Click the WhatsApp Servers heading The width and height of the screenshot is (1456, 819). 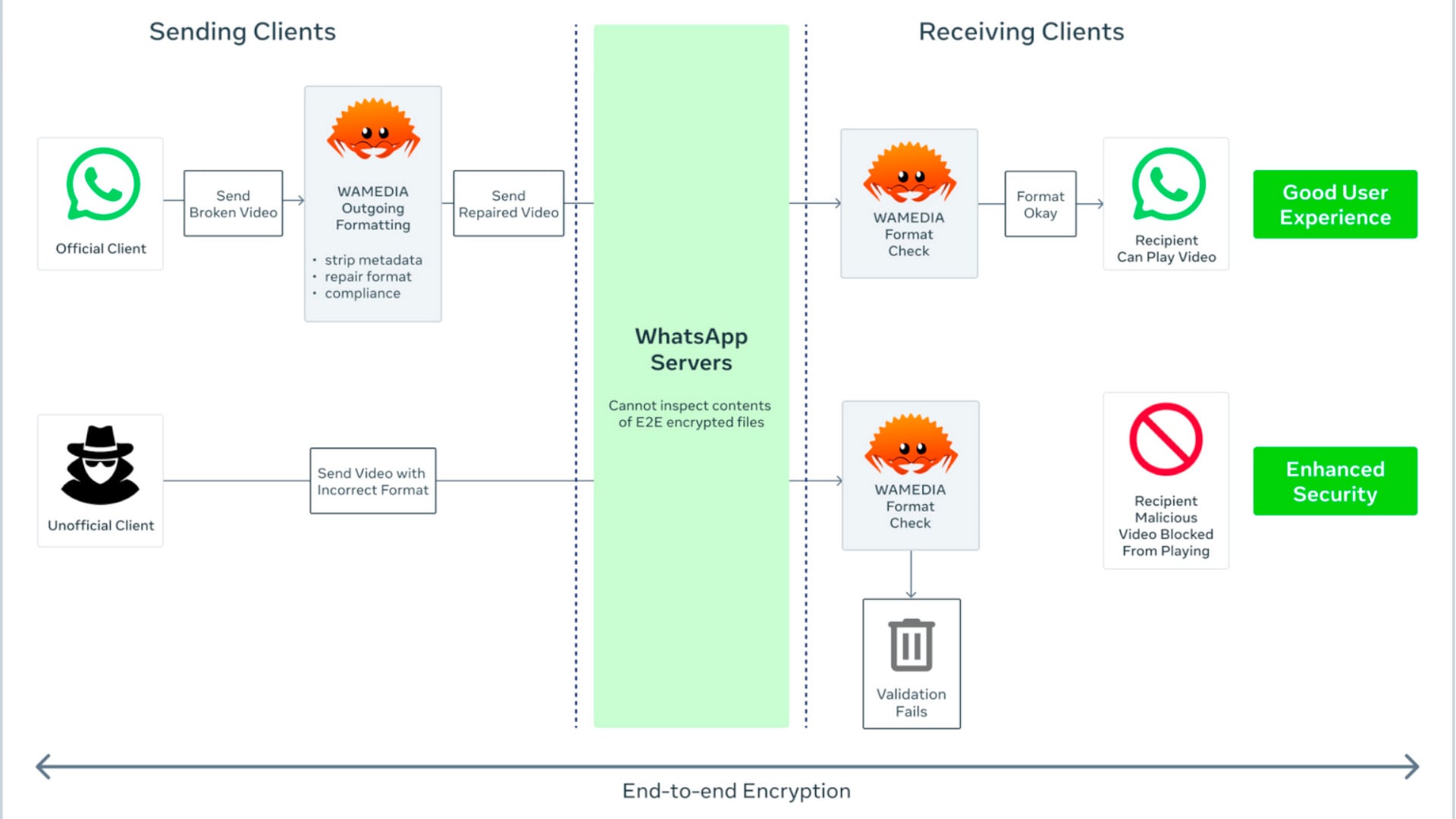point(691,349)
